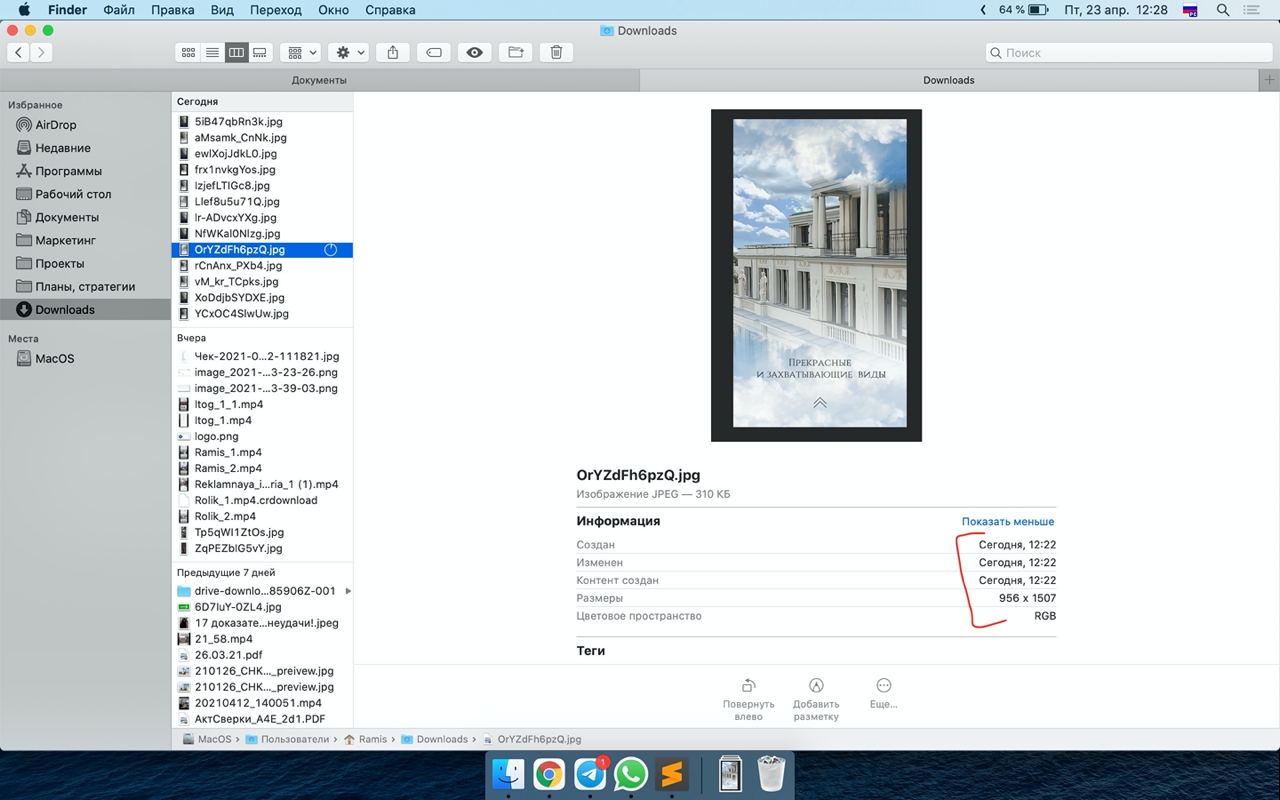Click the Share toolbar icon

click(393, 52)
